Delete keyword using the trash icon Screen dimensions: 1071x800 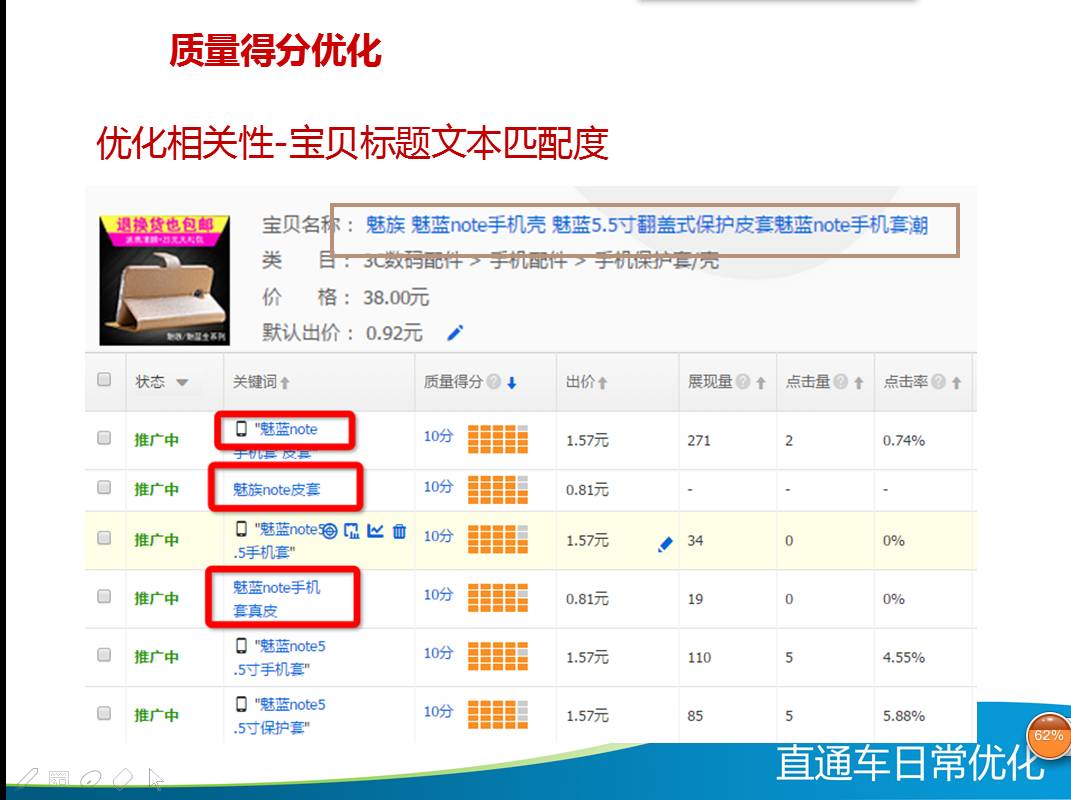(400, 531)
